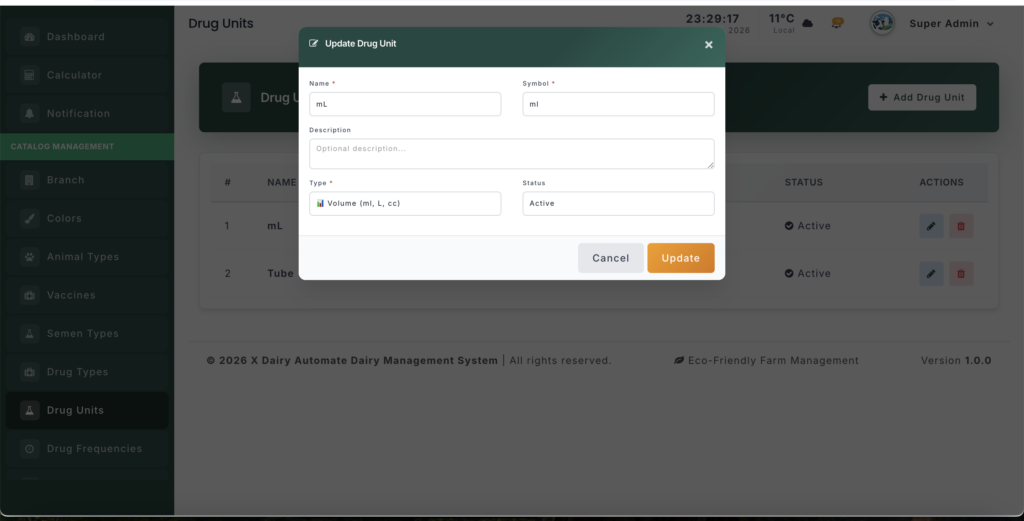The width and height of the screenshot is (1024, 521).
Task: Focus the Description text area
Action: click(511, 153)
